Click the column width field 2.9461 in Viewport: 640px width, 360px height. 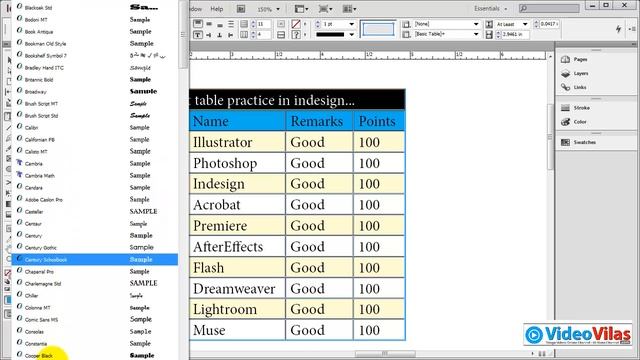click(x=516, y=35)
